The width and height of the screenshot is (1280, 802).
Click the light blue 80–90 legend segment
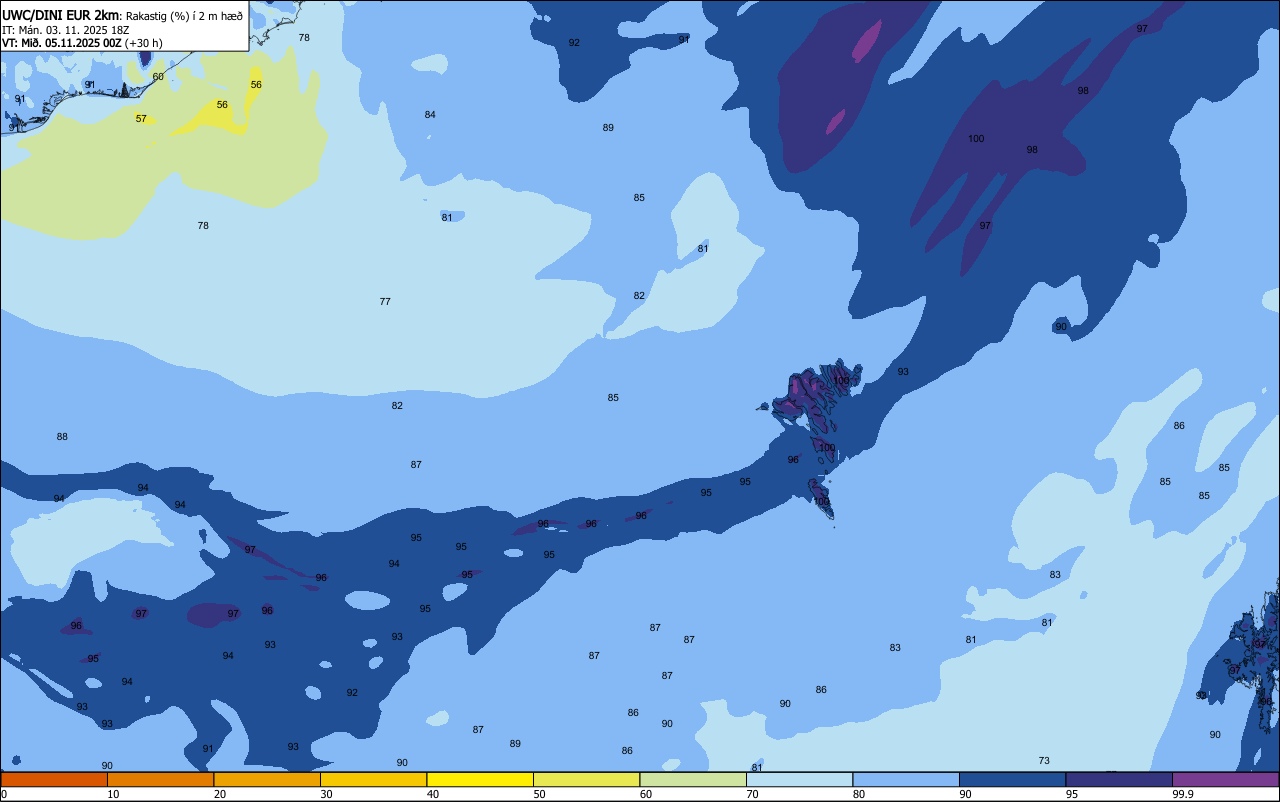tap(906, 779)
